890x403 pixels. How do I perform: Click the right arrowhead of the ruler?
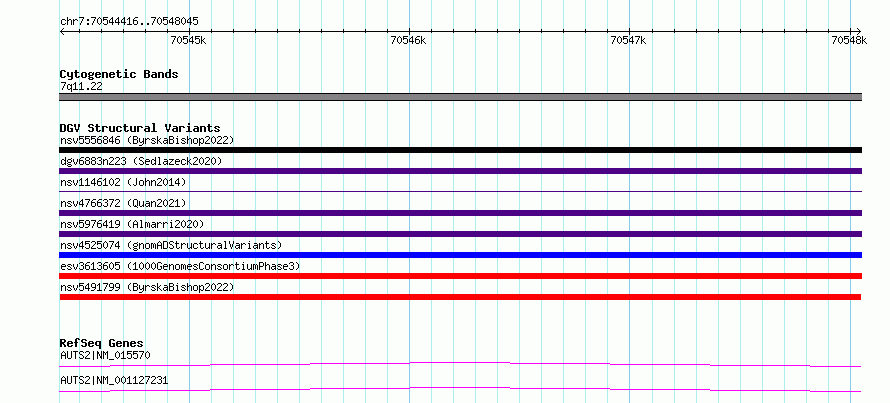[859, 31]
